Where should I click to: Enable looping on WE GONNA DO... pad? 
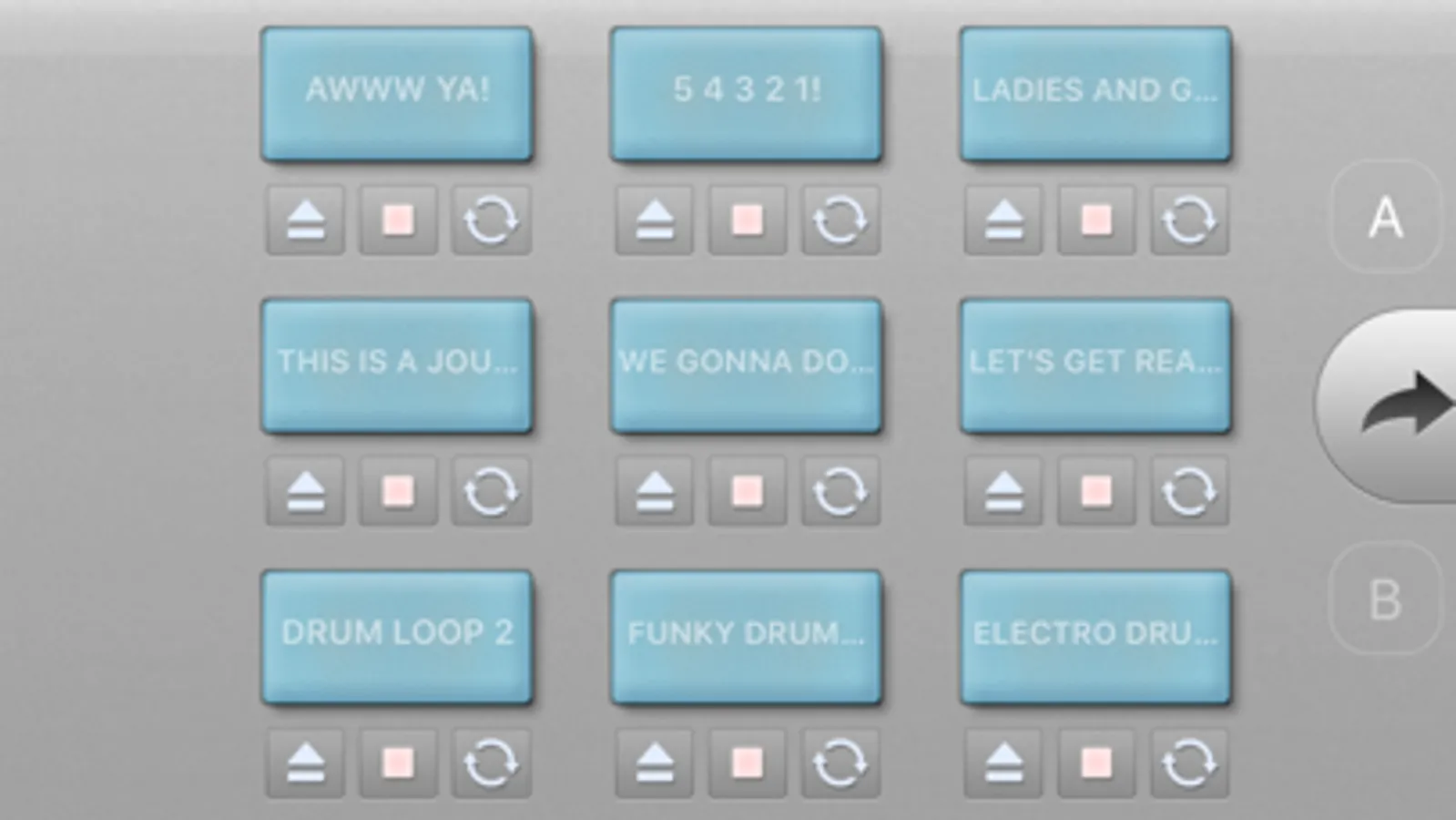pos(840,492)
